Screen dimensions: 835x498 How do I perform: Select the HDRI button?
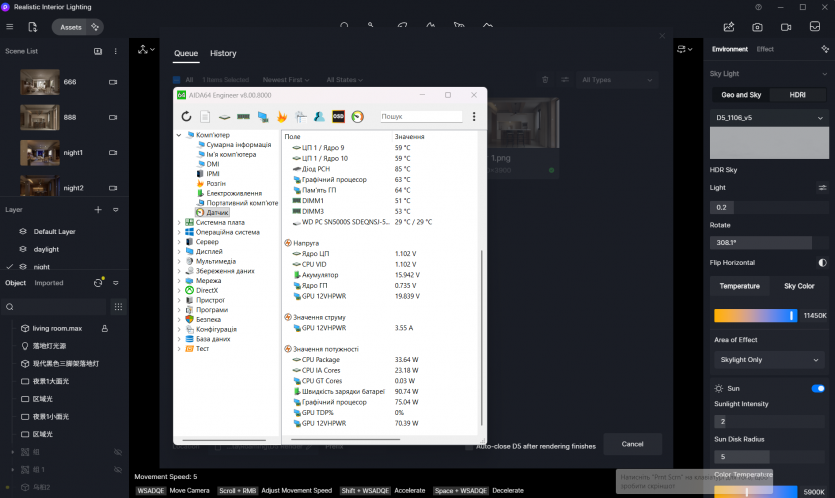797,94
